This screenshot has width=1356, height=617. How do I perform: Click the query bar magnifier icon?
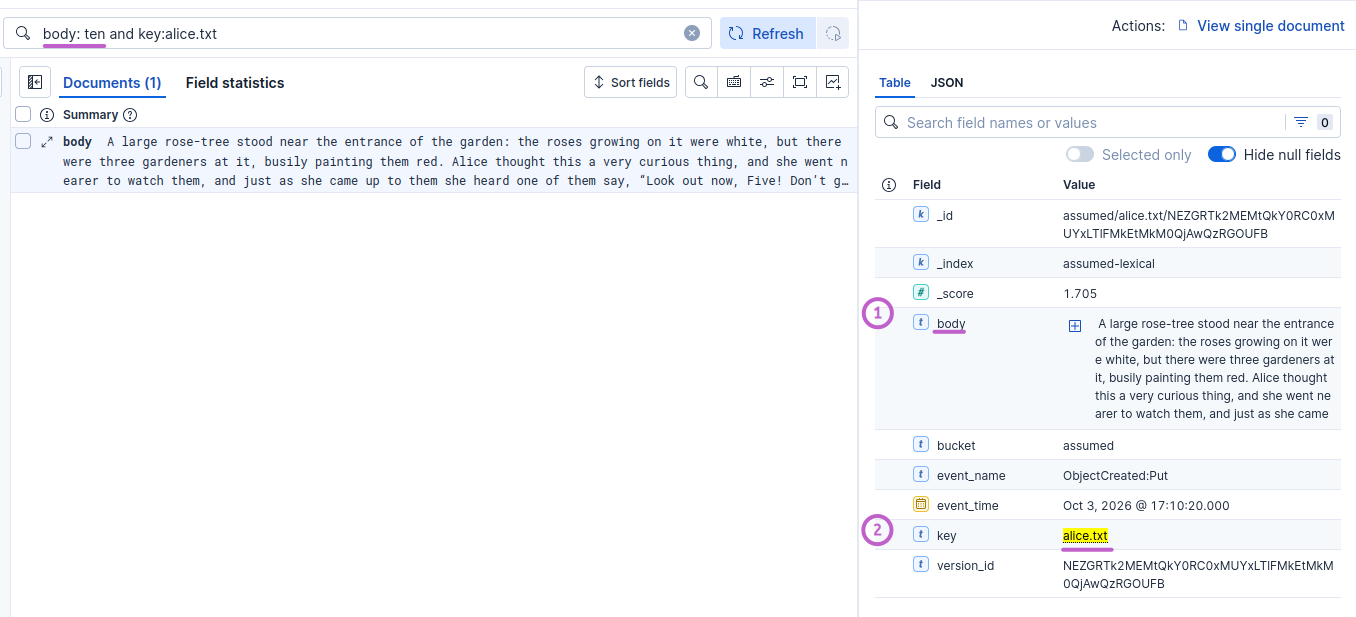pos(22,33)
